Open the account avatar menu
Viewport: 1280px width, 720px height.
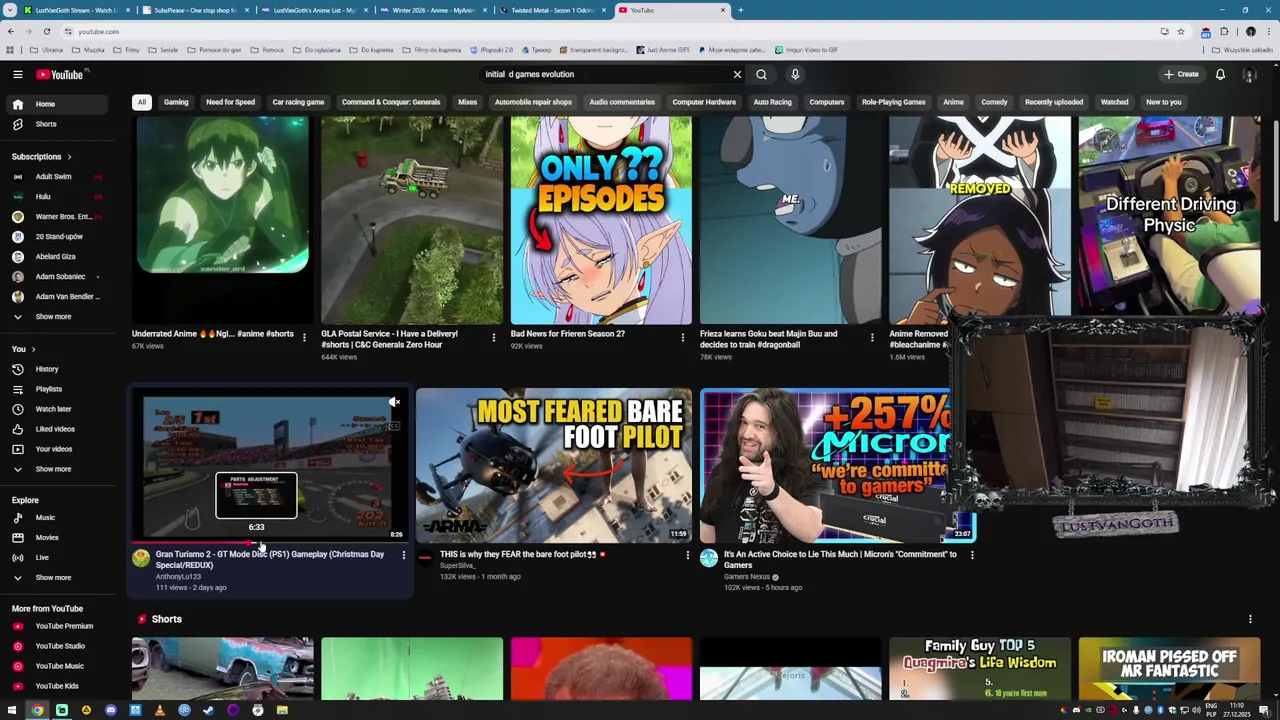1249,74
